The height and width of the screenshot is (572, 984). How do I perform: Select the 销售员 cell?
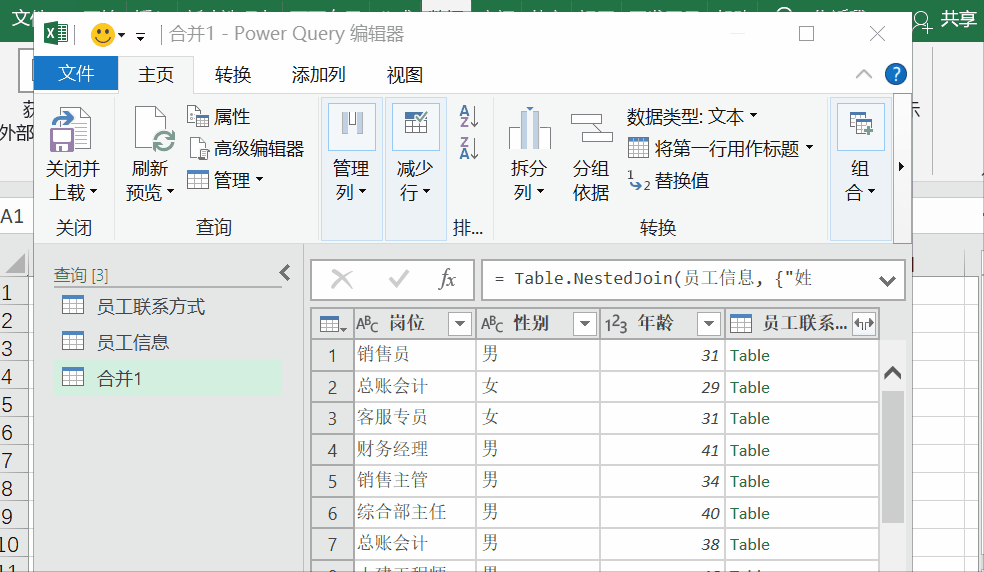(x=415, y=355)
